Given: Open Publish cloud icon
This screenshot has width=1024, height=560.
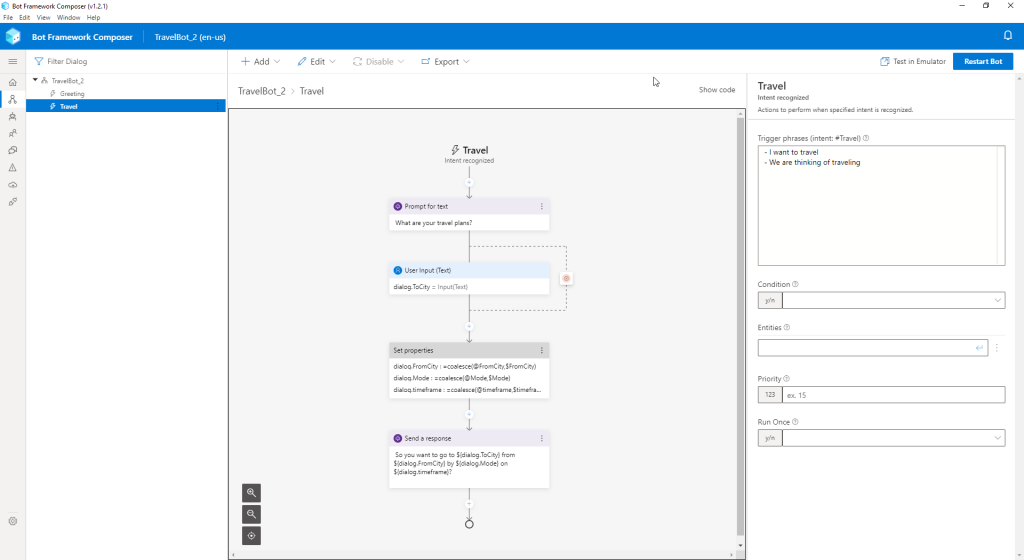Looking at the screenshot, I should point(12,185).
